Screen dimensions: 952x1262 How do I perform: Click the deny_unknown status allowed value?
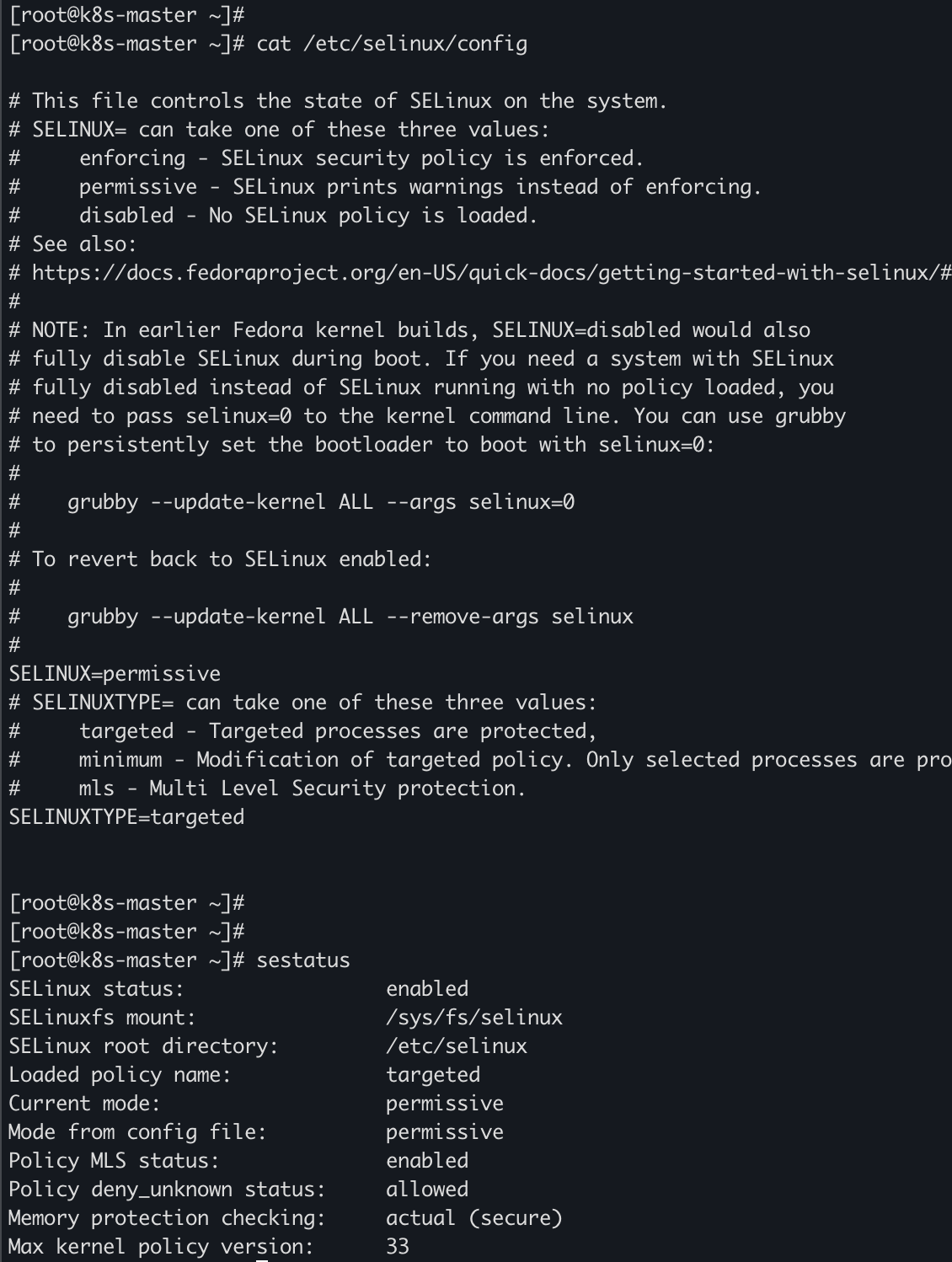(x=427, y=1190)
